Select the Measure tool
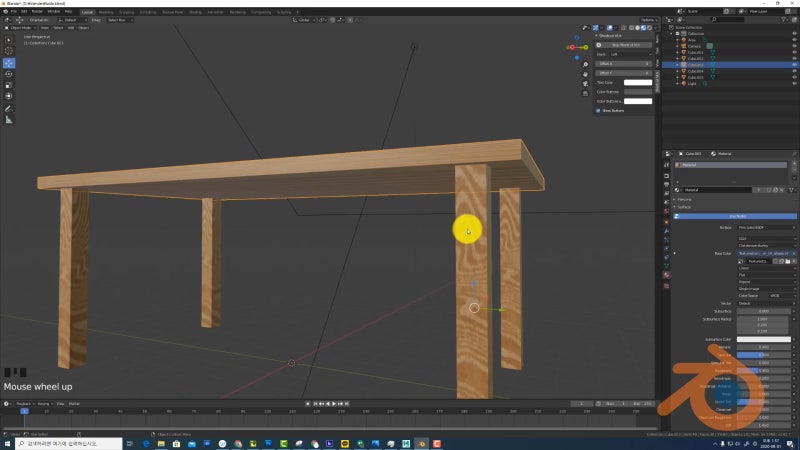Viewport: 800px width, 450px height. point(9,120)
